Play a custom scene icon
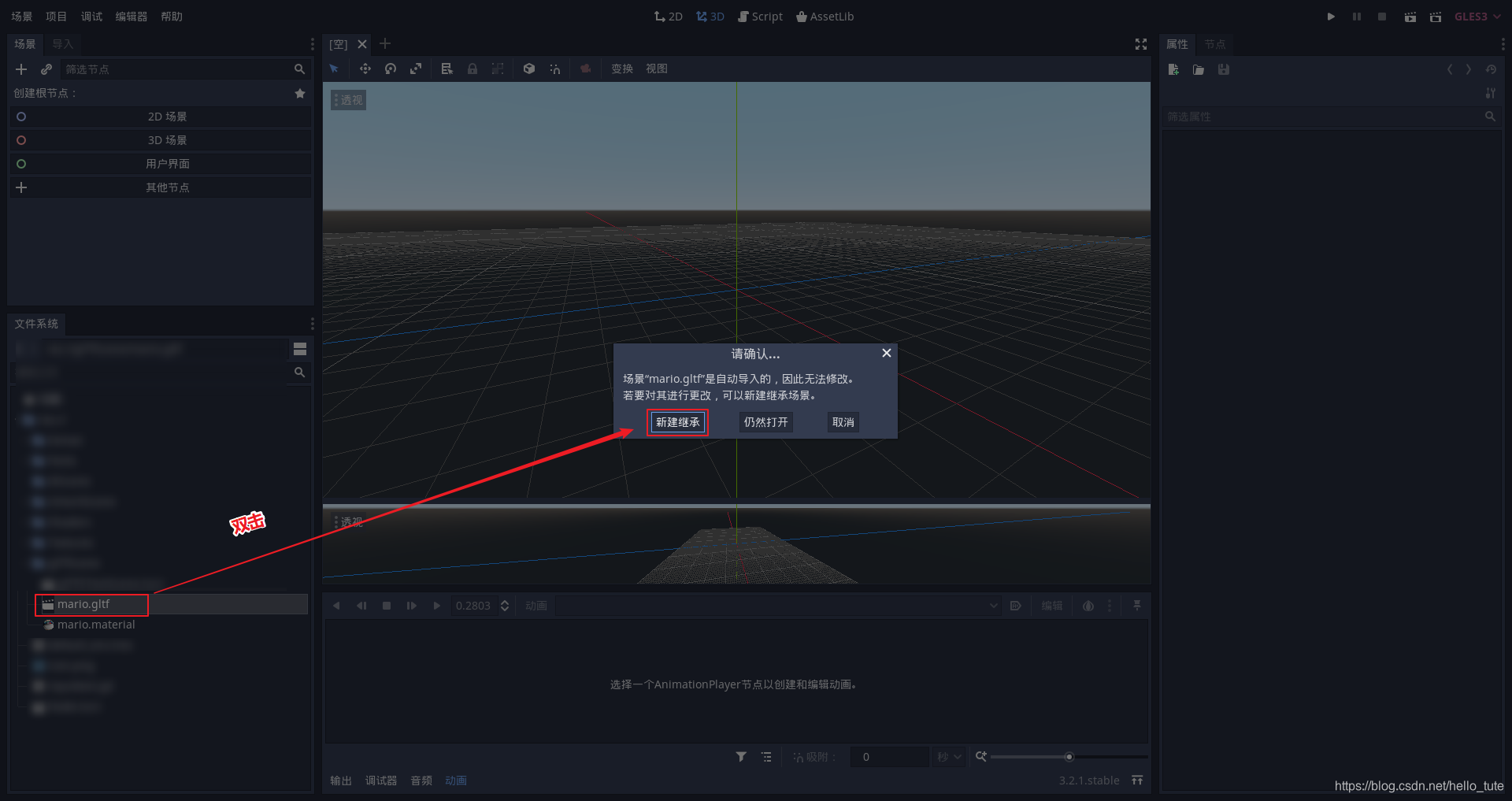The width and height of the screenshot is (1512, 801). (x=1436, y=17)
